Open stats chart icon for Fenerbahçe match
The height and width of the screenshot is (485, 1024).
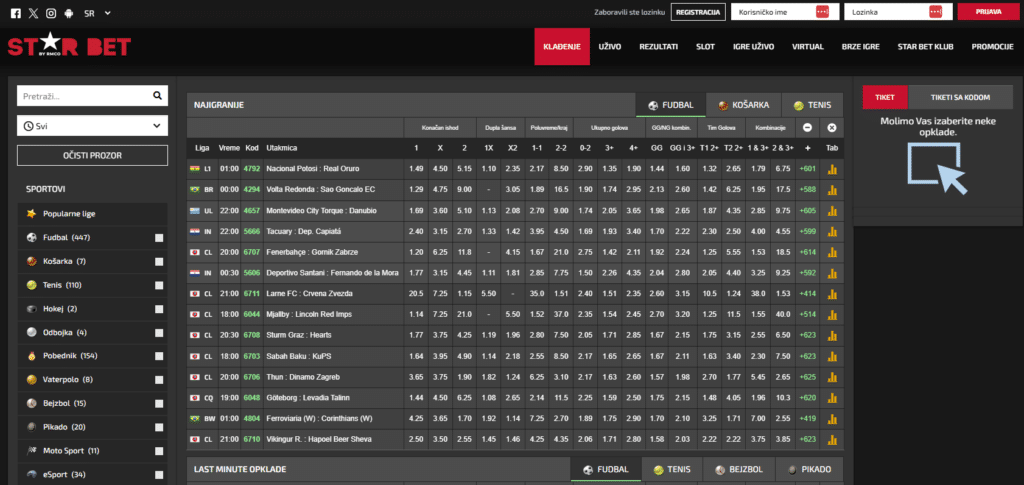pyautogui.click(x=832, y=252)
